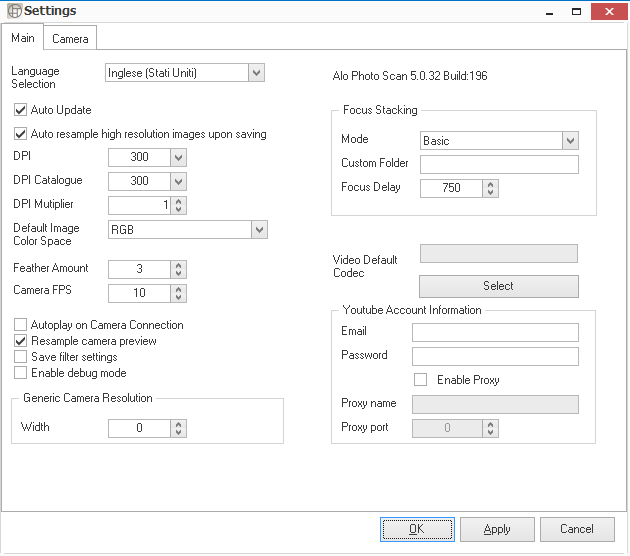Expand the DPI dropdown
This screenshot has width=630, height=556.
178,157
